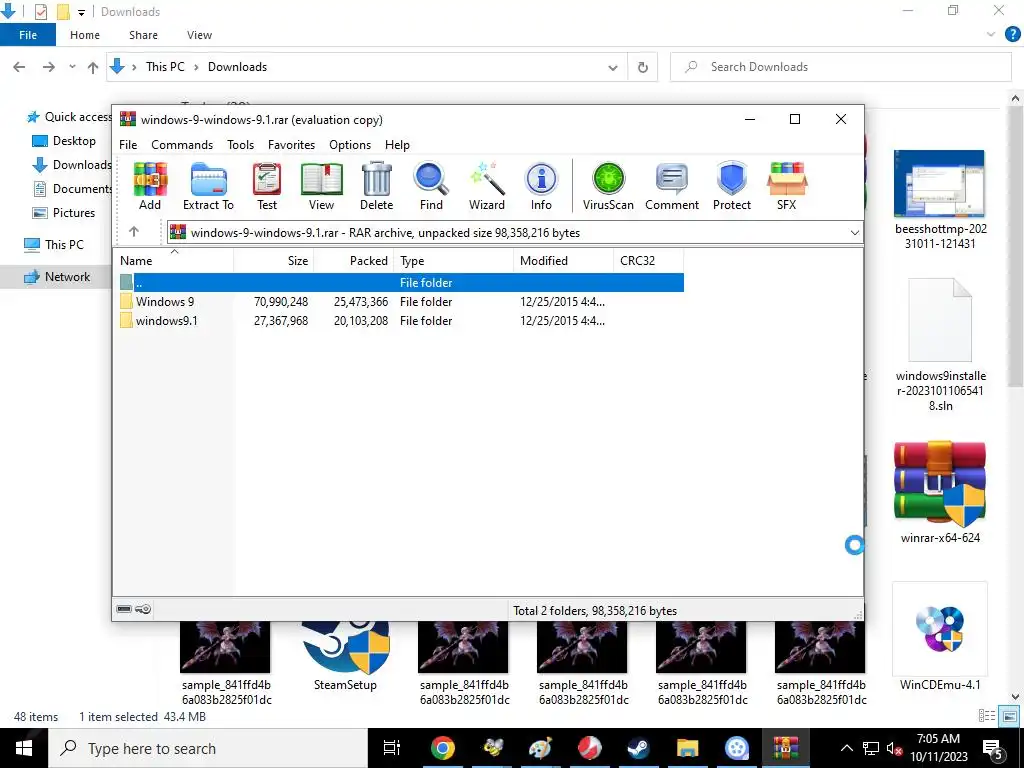Click the Type column header

click(x=454, y=261)
